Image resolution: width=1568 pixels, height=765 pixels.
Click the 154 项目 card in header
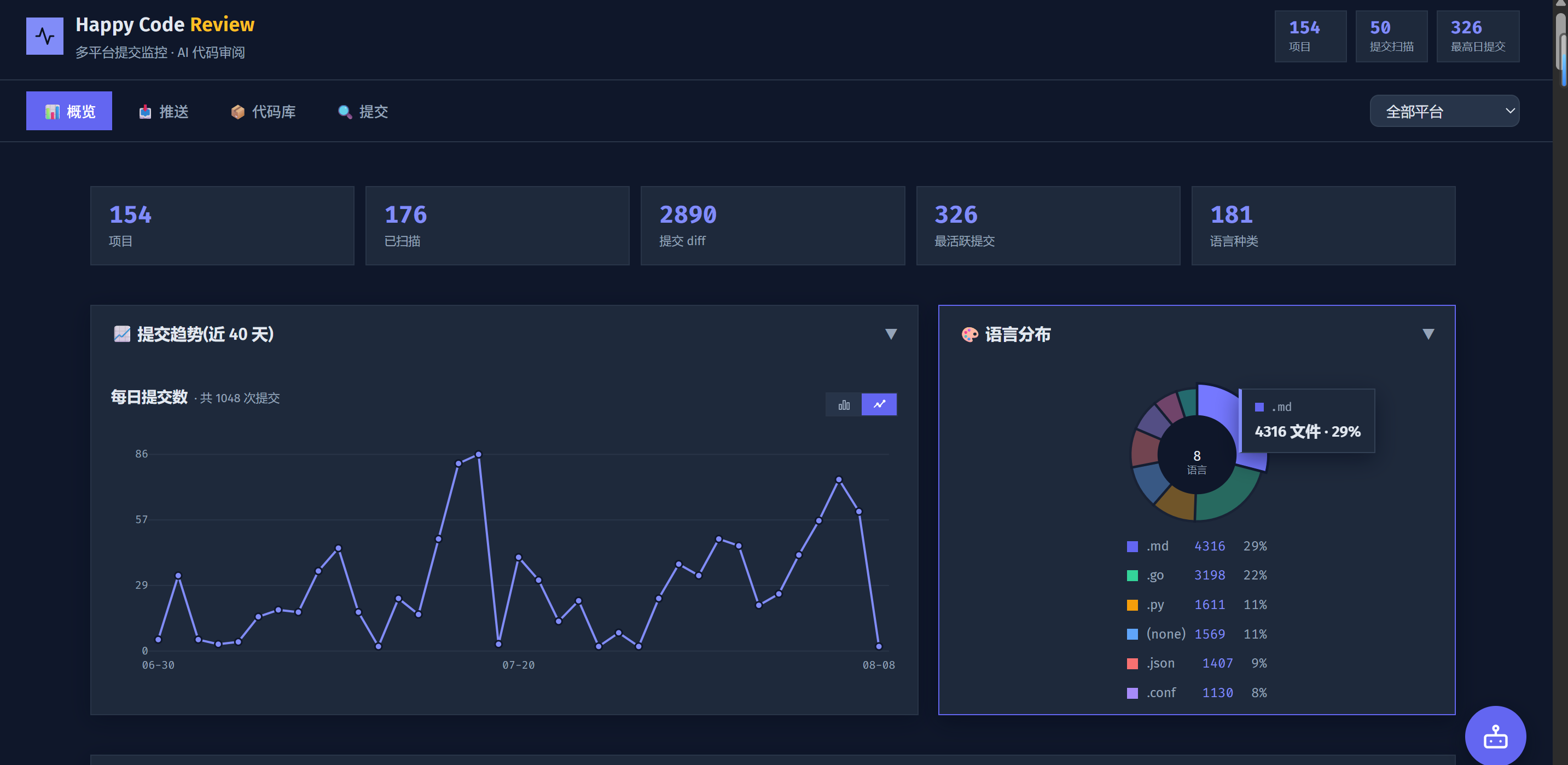pyautogui.click(x=1310, y=36)
